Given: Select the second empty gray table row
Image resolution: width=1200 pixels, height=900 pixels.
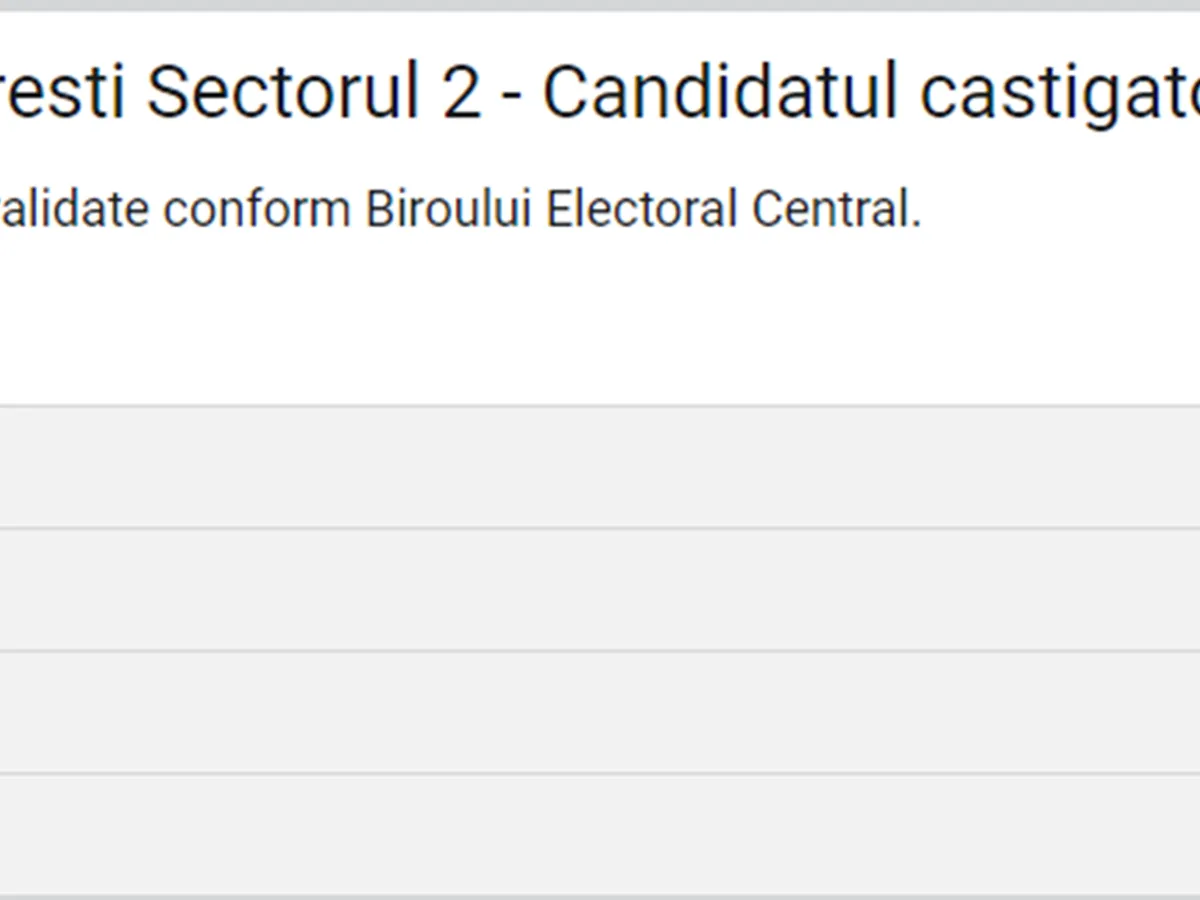Looking at the screenshot, I should pos(600,589).
